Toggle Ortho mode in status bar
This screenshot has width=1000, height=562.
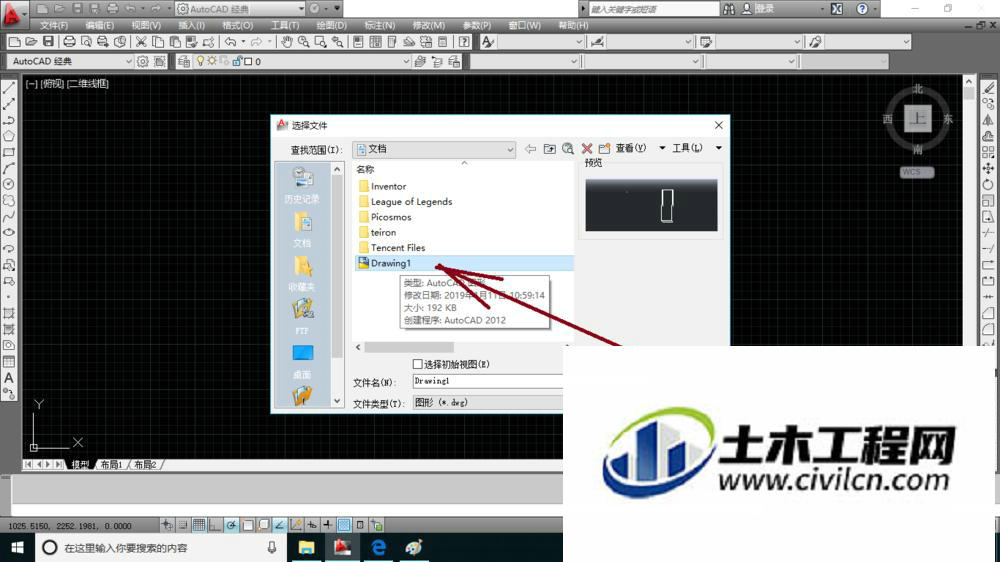coord(215,525)
